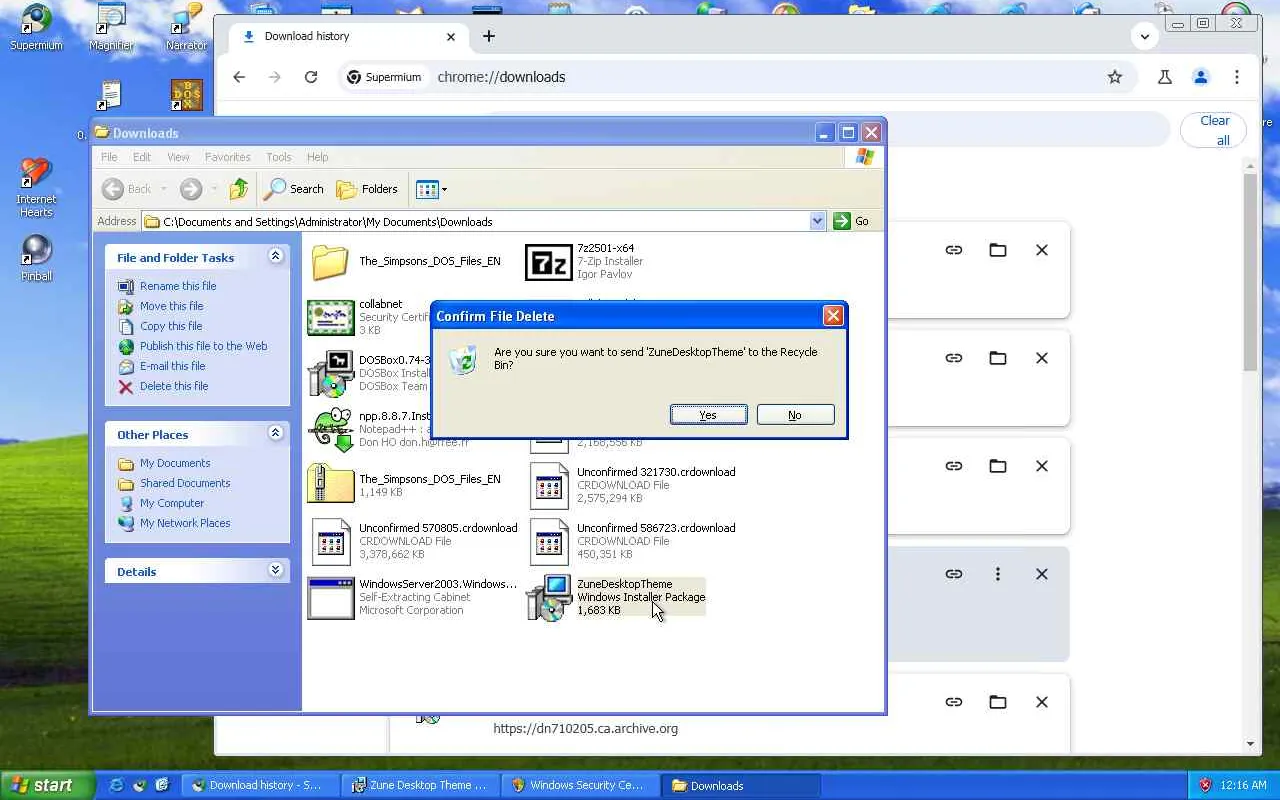Collapse the Other Places panel
The height and width of the screenshot is (800, 1280).
click(275, 434)
